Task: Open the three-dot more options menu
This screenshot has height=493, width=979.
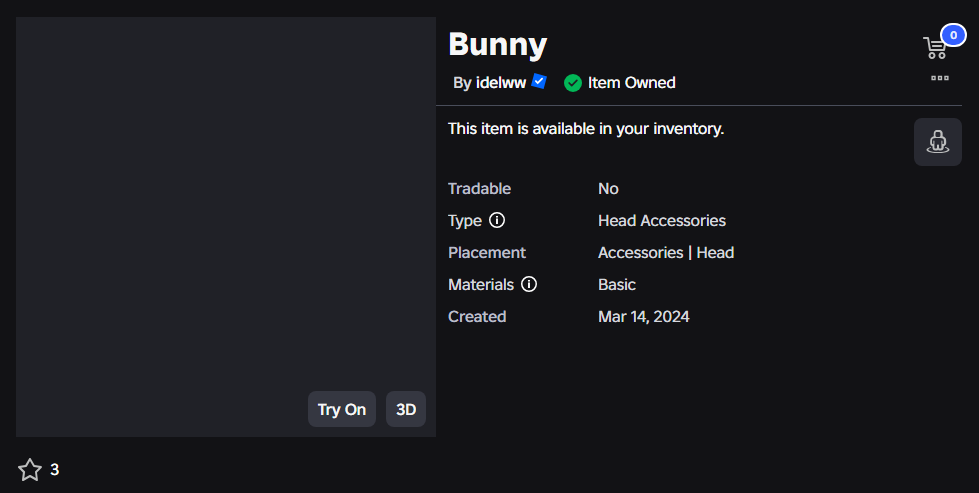Action: (940, 78)
